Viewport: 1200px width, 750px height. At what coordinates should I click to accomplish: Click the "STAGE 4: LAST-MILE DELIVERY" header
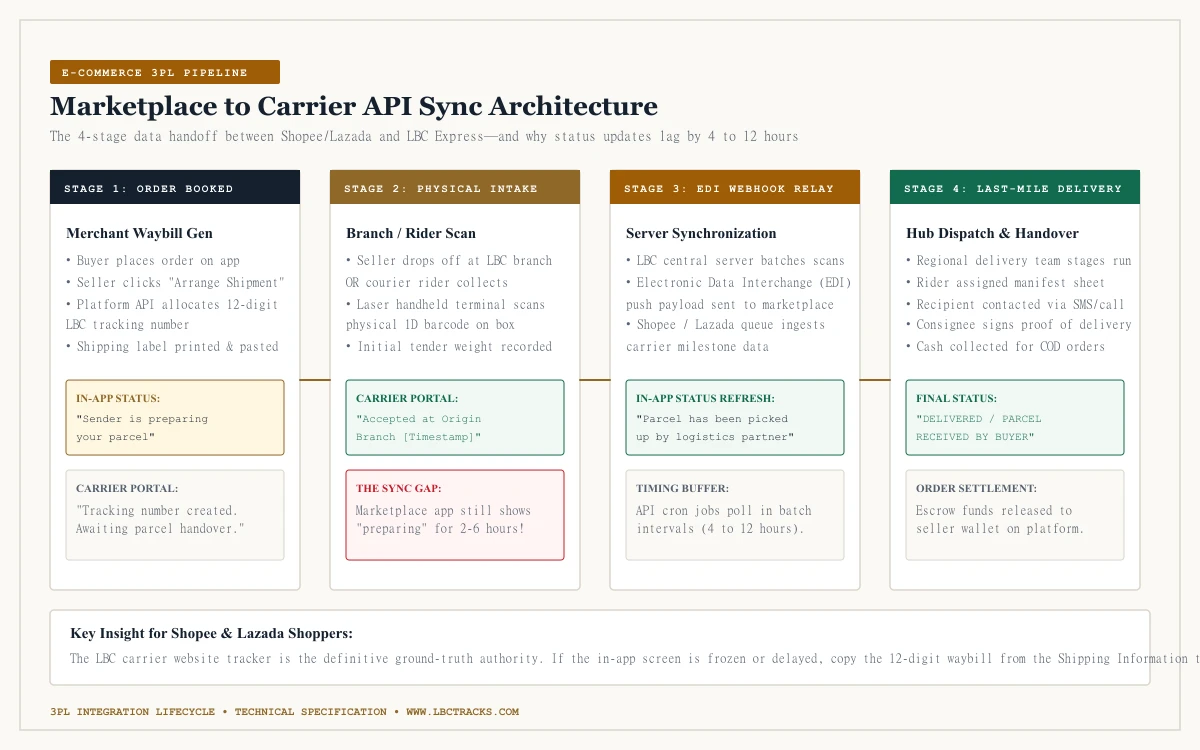coord(1015,187)
